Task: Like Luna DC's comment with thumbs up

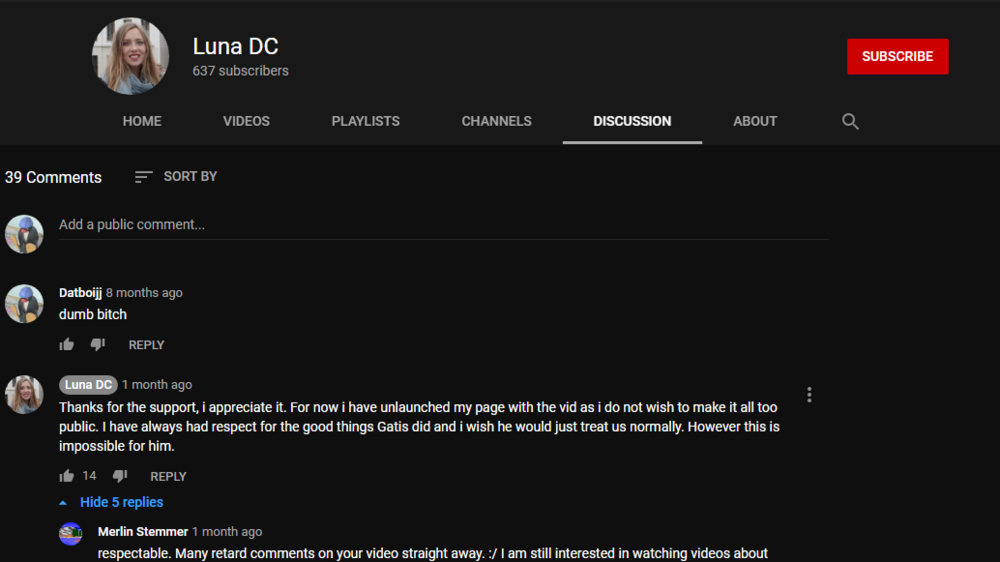Action: pos(67,477)
